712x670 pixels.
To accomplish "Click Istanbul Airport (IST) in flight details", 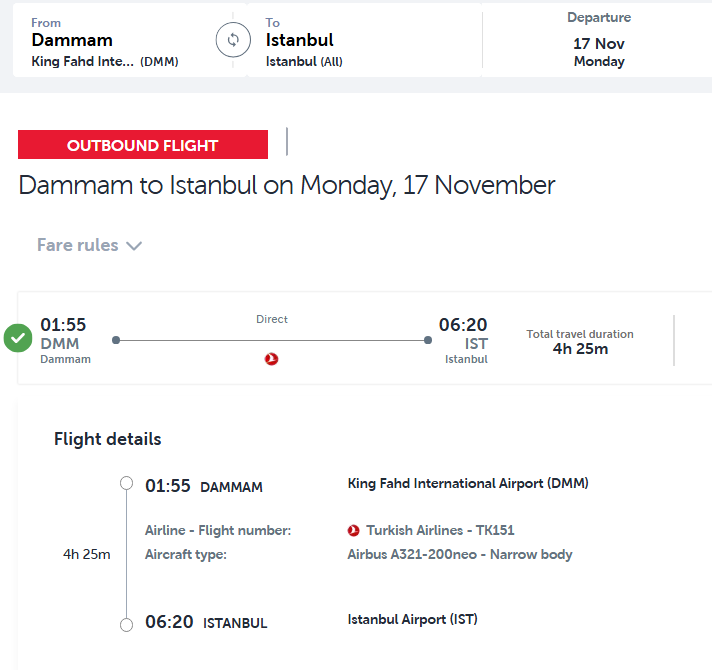I will [412, 620].
